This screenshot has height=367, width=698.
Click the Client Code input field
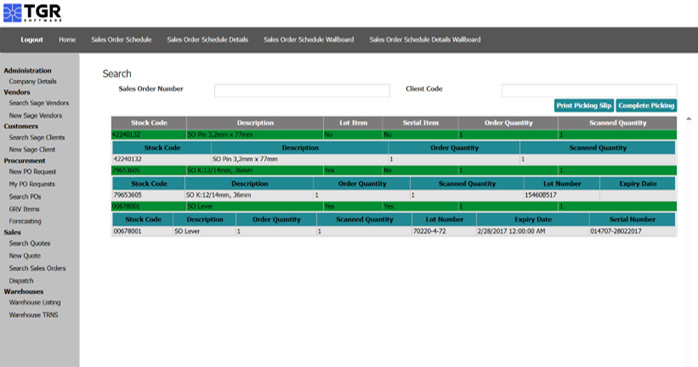tap(589, 90)
